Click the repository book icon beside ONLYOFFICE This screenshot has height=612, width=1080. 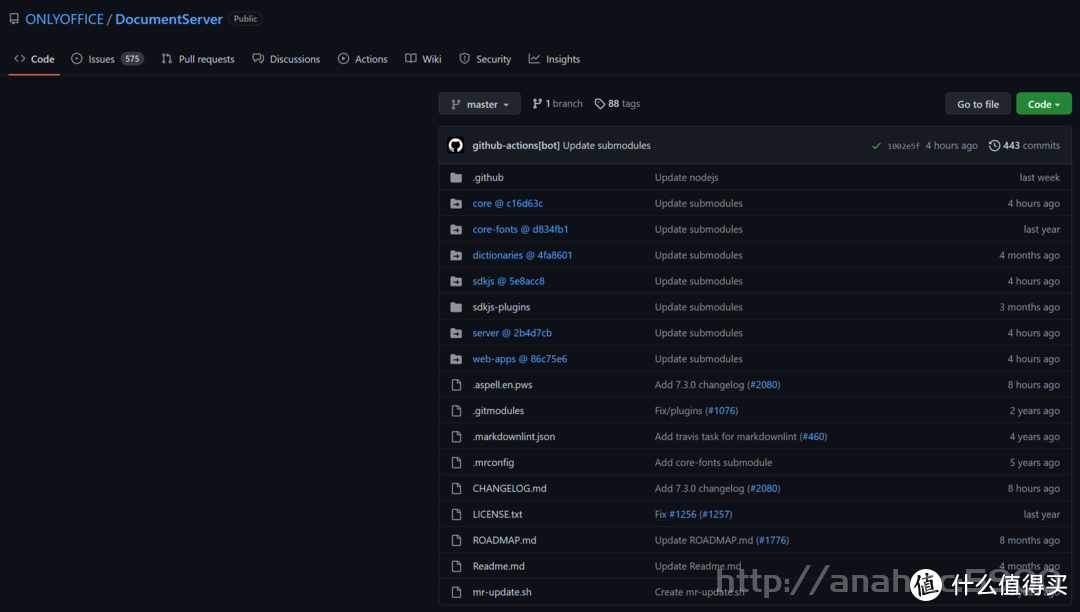pos(14,19)
